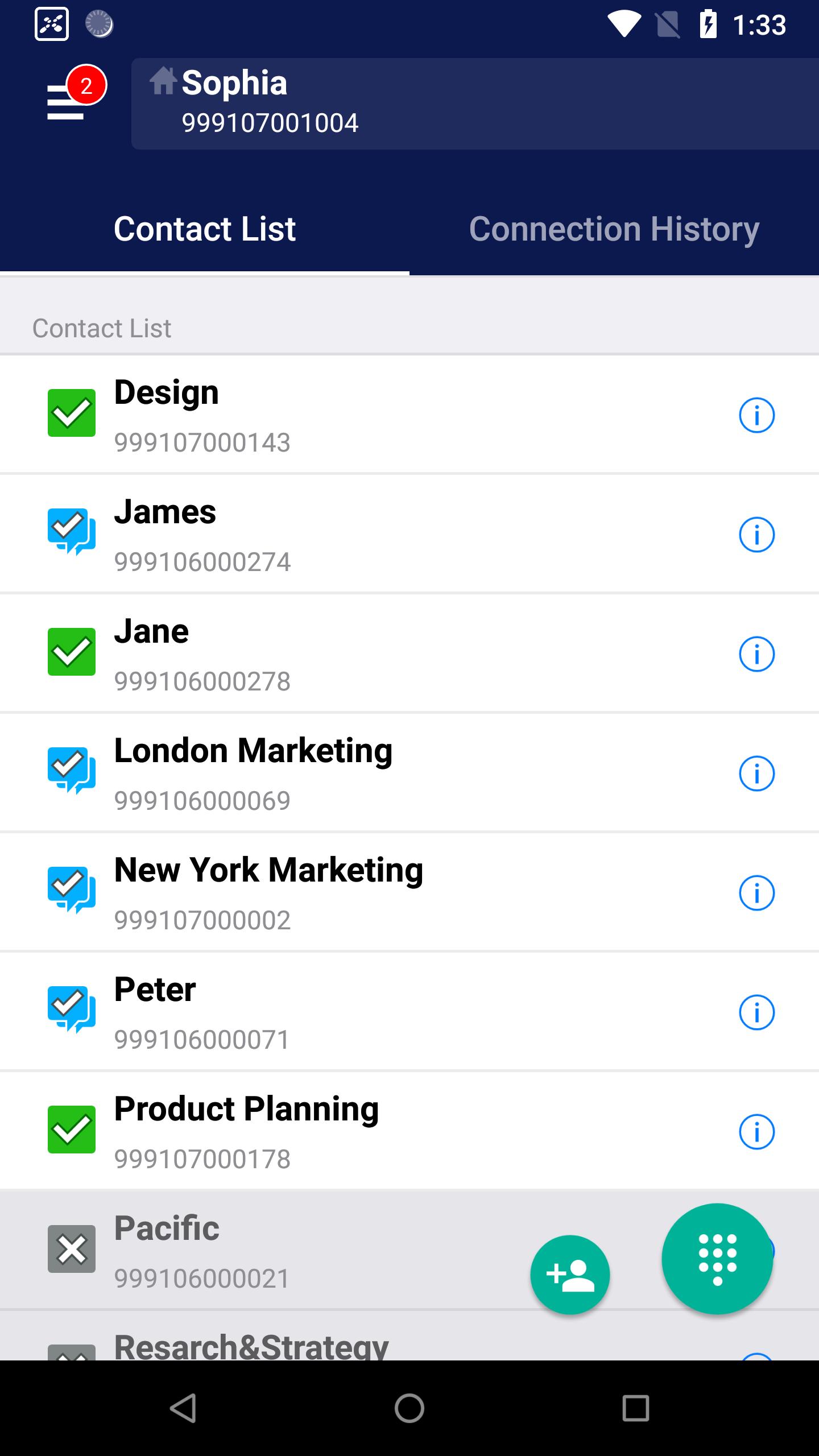Open Product Planning info icon
The height and width of the screenshot is (1456, 819).
[x=756, y=1132]
